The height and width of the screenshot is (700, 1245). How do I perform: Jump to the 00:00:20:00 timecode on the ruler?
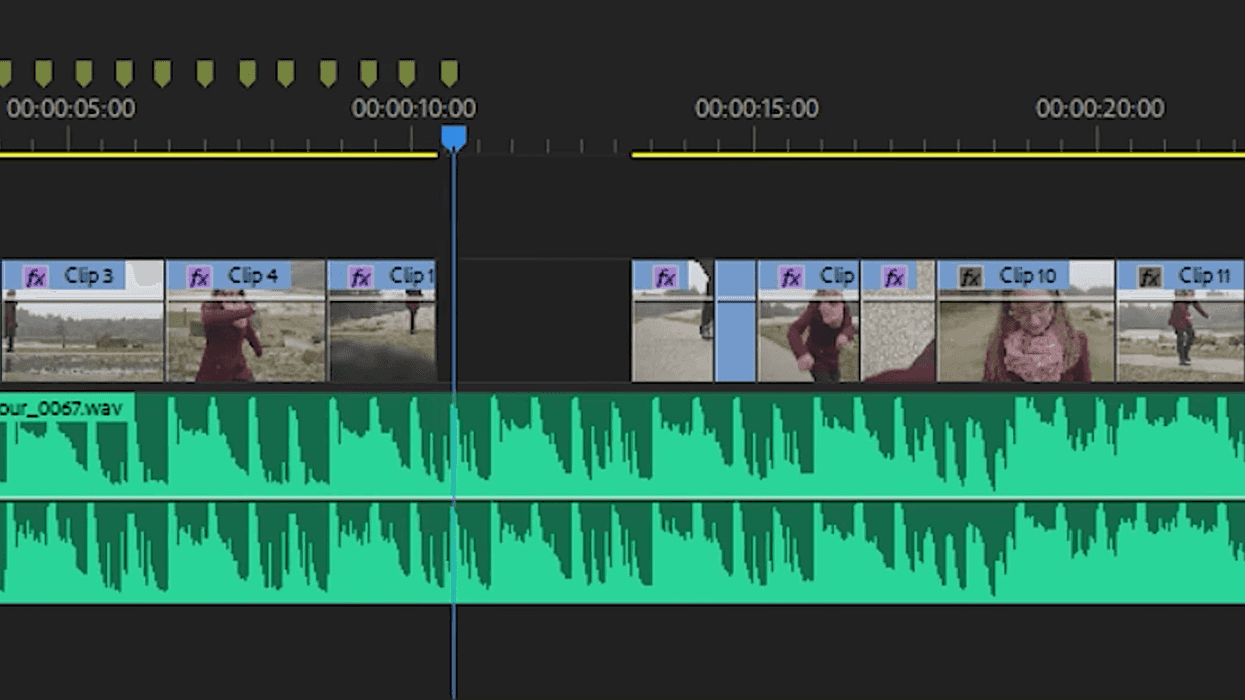coord(1100,108)
